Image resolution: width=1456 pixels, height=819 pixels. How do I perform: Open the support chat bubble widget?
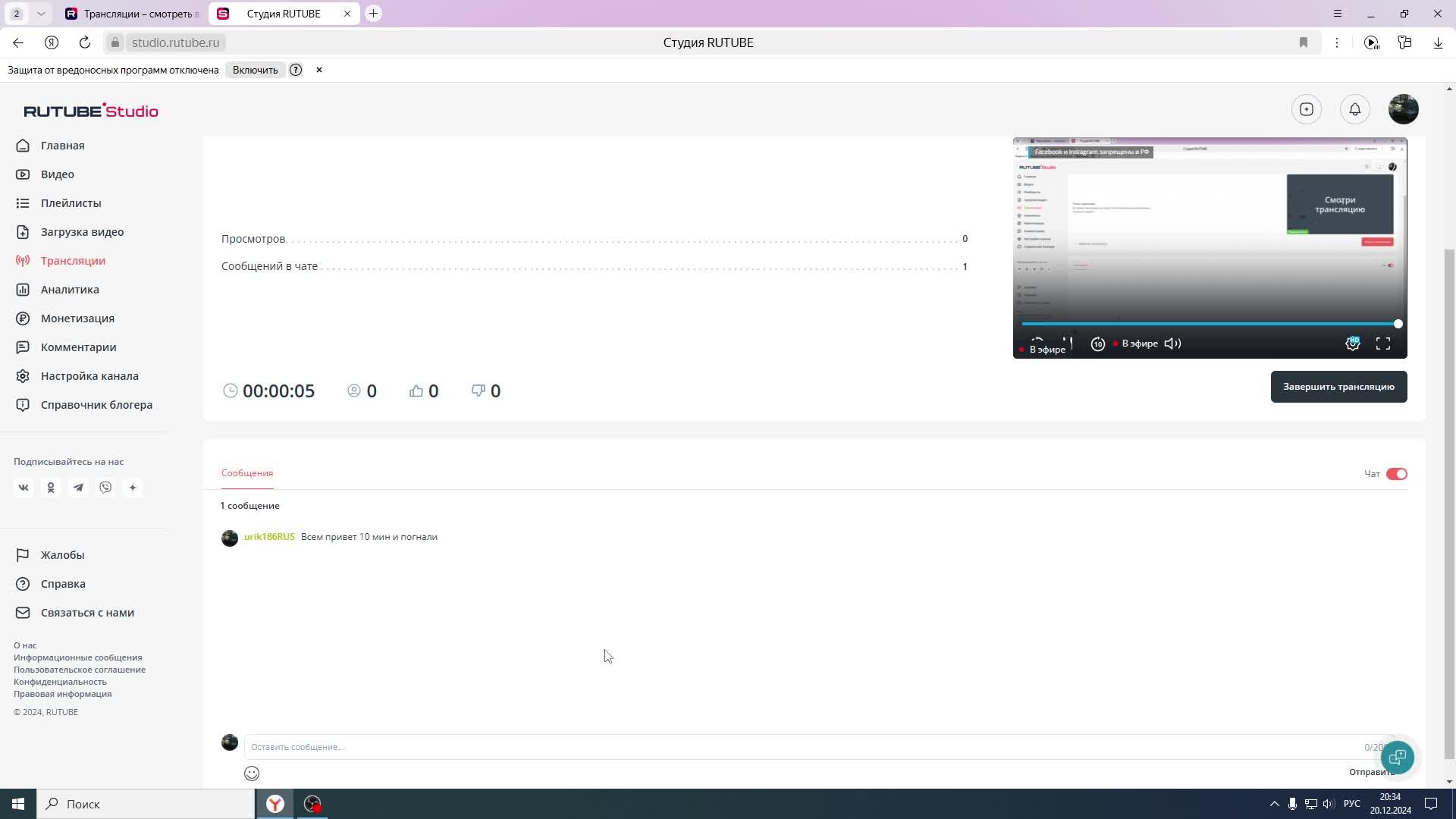coord(1398,757)
